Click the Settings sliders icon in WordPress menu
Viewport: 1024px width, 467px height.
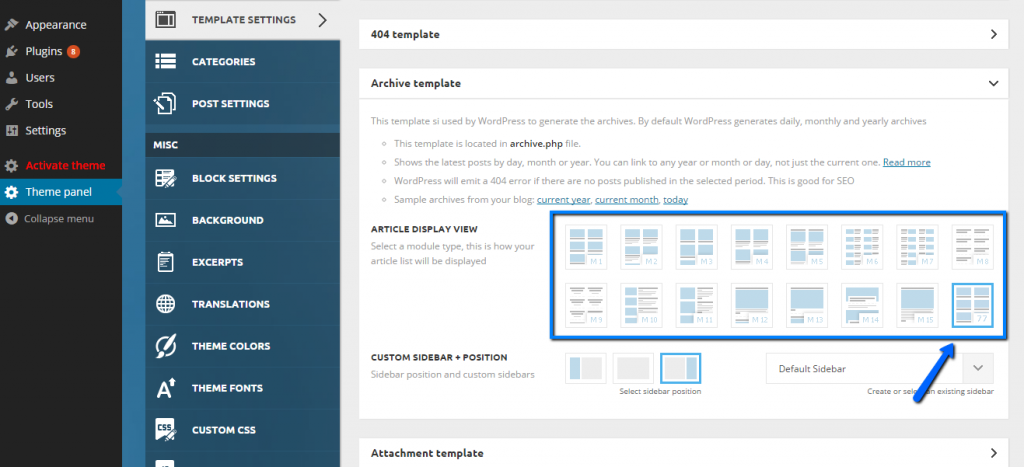pyautogui.click(x=11, y=131)
